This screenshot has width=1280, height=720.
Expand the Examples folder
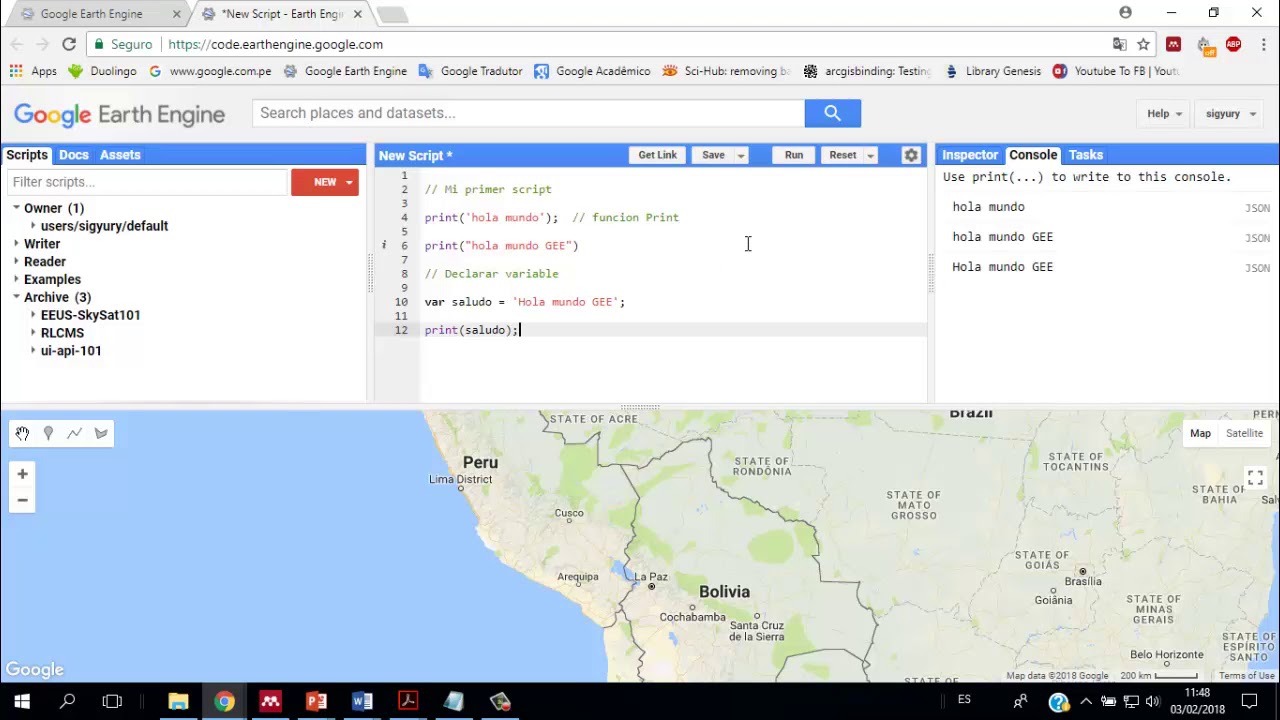[16, 280]
